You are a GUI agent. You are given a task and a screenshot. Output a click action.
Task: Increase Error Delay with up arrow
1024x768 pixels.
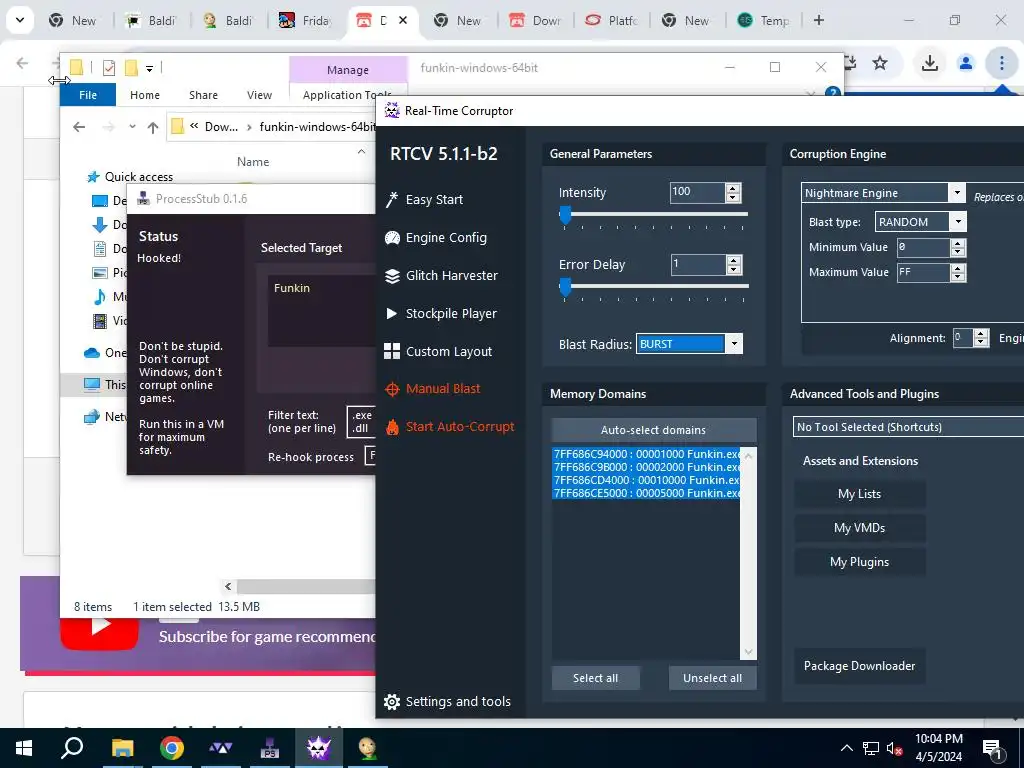point(734,260)
